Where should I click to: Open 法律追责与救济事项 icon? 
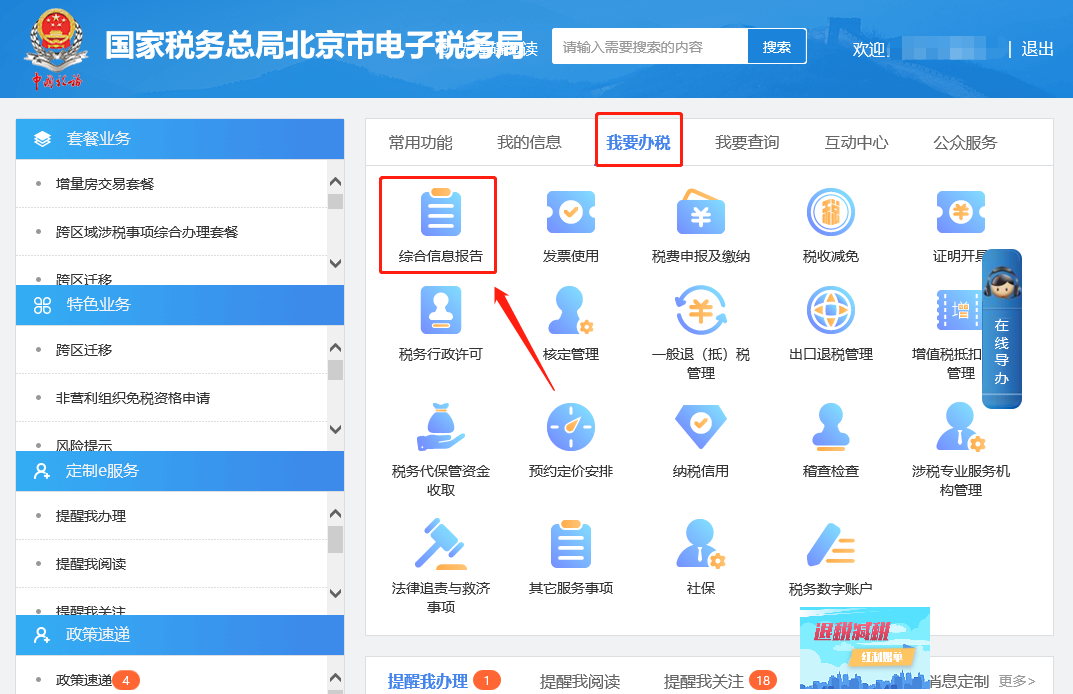click(441, 545)
